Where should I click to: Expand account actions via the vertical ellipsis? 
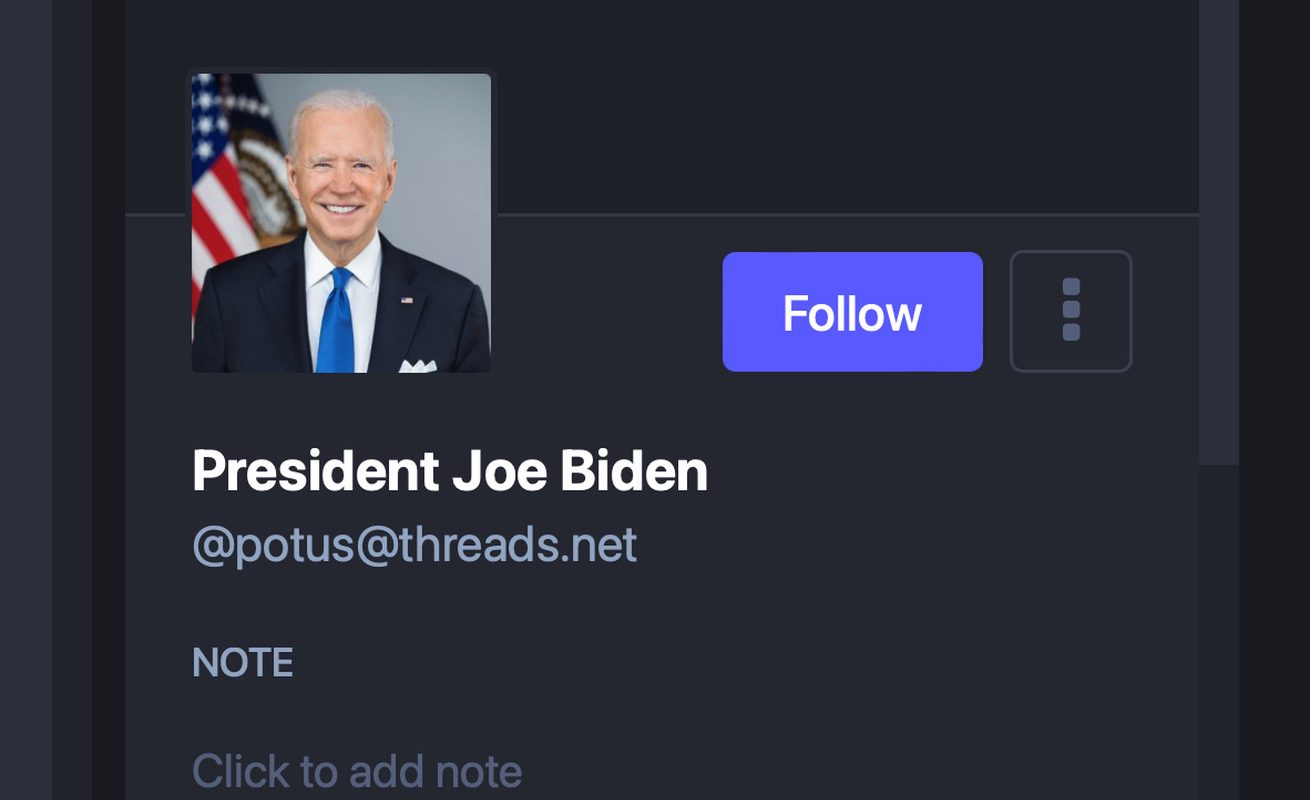click(x=1071, y=311)
